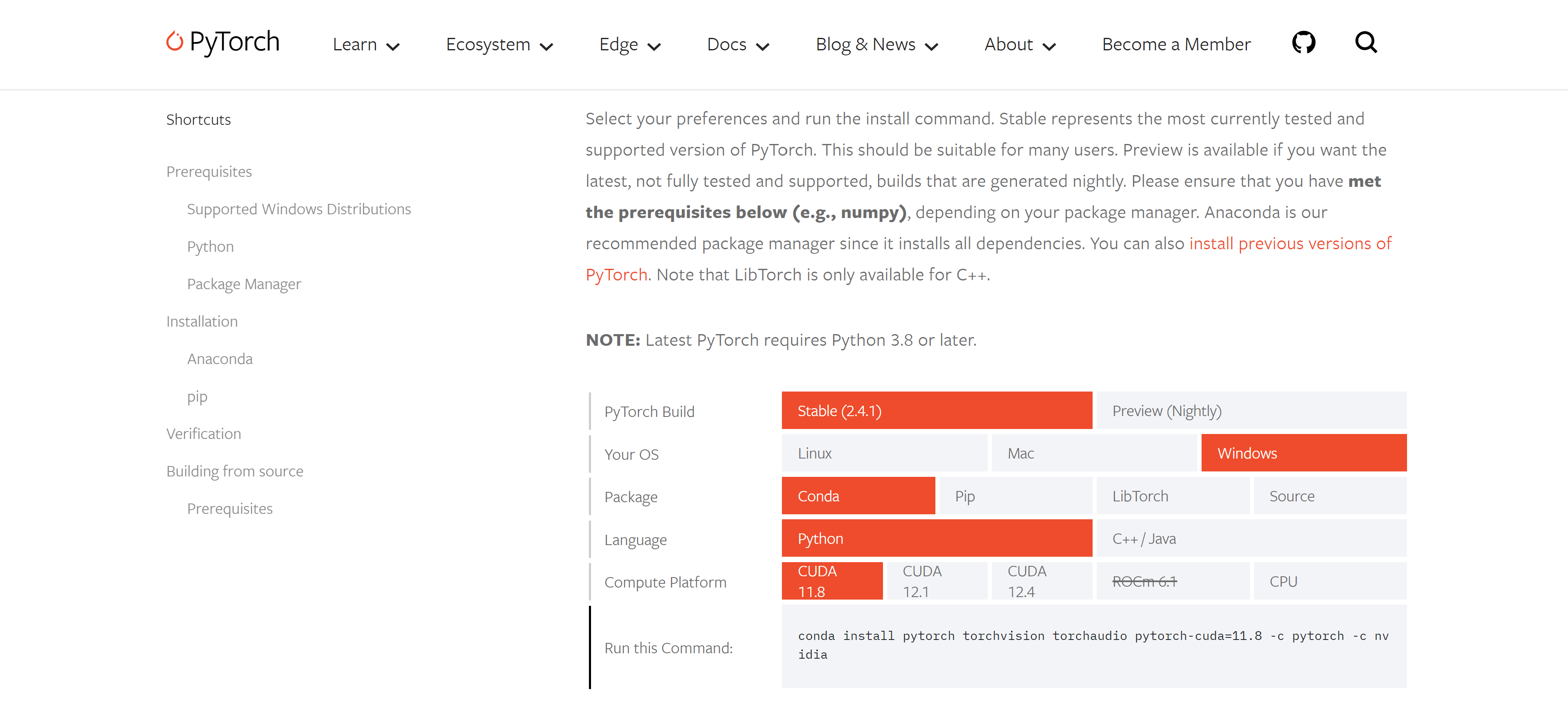
Task: Click the PyTorch Build row label
Action: (649, 412)
